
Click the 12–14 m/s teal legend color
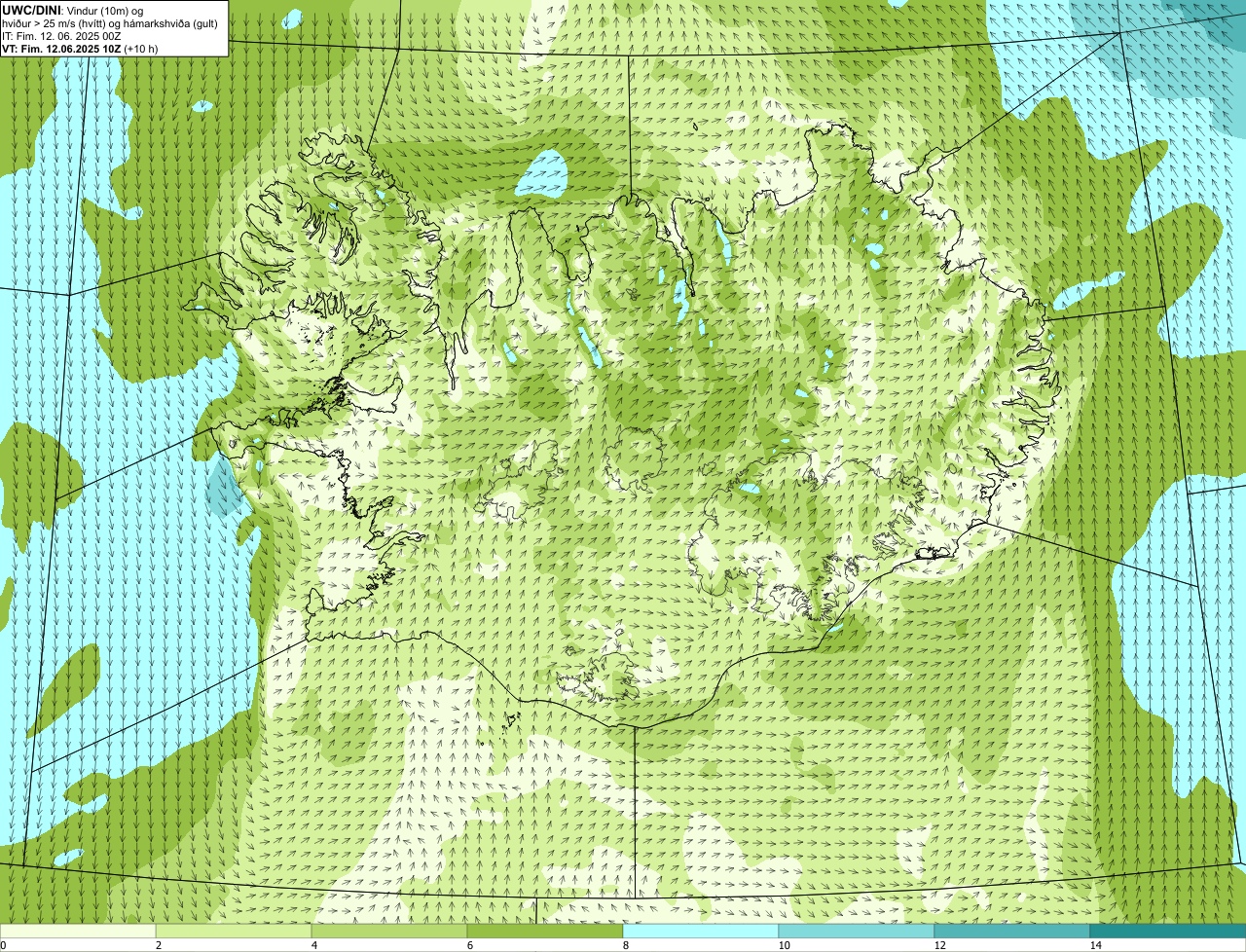pos(1012,931)
